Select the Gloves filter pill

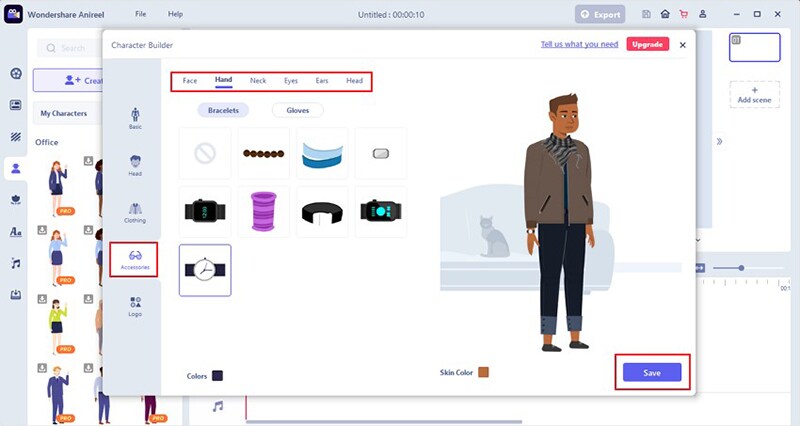pos(297,110)
